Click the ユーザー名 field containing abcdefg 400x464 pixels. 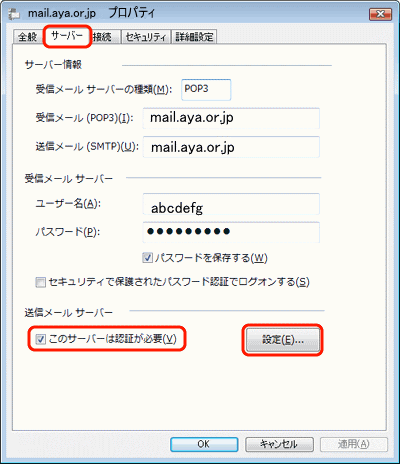click(x=231, y=204)
